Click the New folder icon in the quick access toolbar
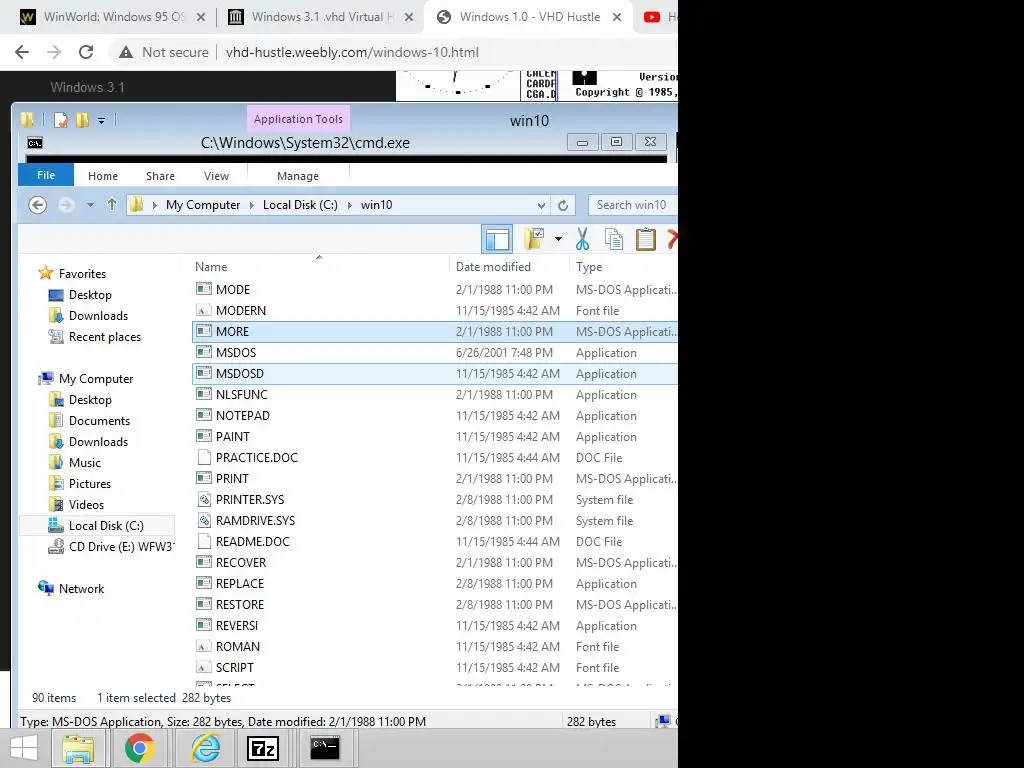 [x=82, y=120]
